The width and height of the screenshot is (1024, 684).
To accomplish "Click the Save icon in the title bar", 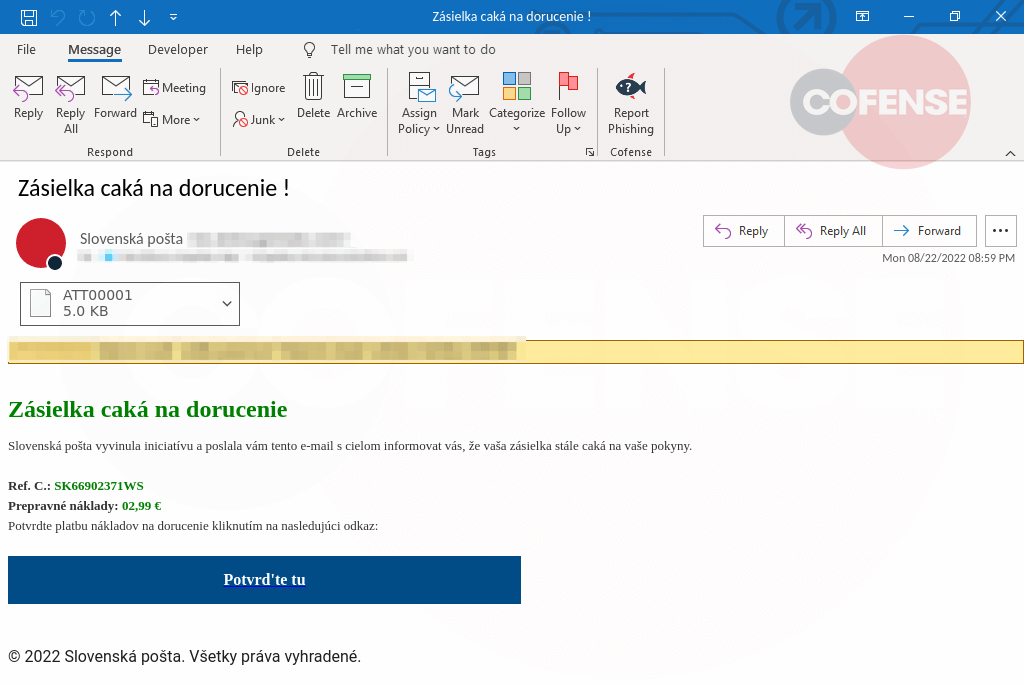I will tap(29, 17).
